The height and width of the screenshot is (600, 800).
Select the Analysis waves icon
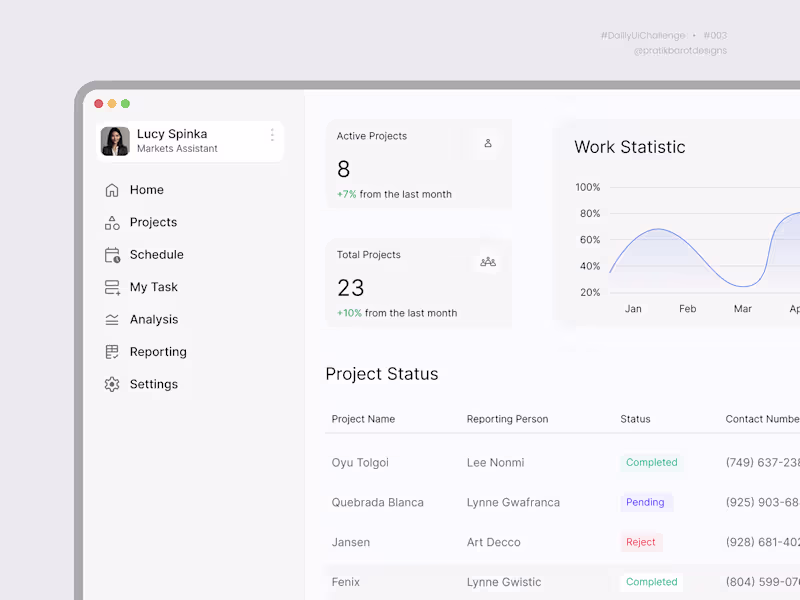(111, 319)
